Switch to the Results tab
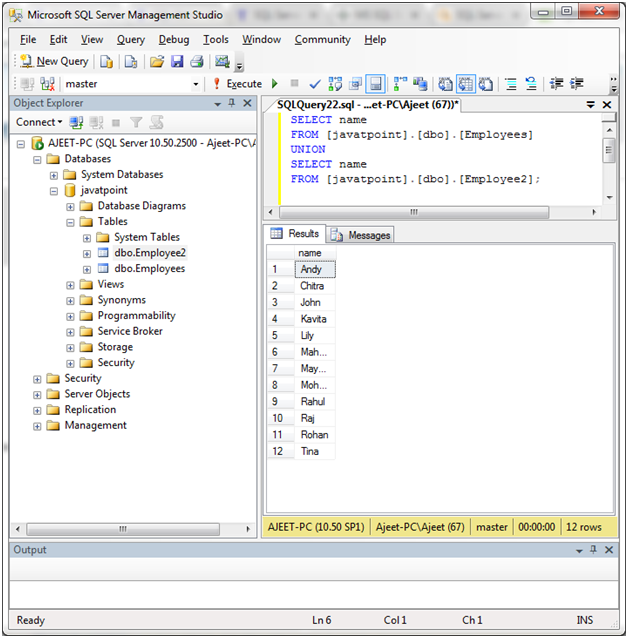Viewport: 628px width, 638px height. (295, 234)
